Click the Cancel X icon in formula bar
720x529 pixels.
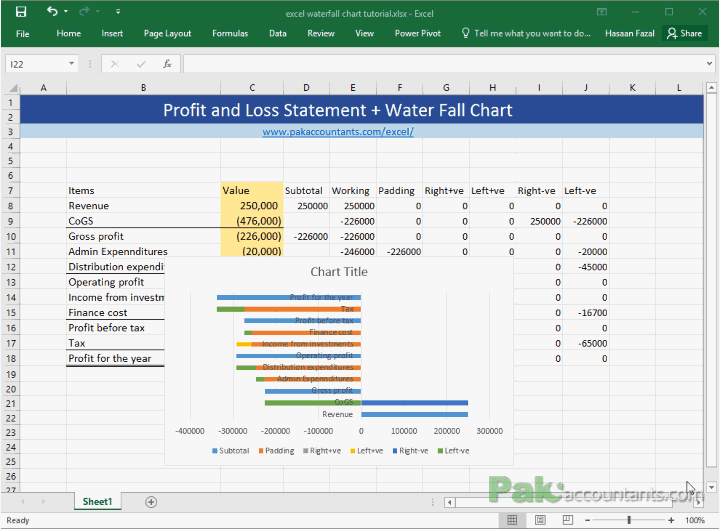coord(115,64)
